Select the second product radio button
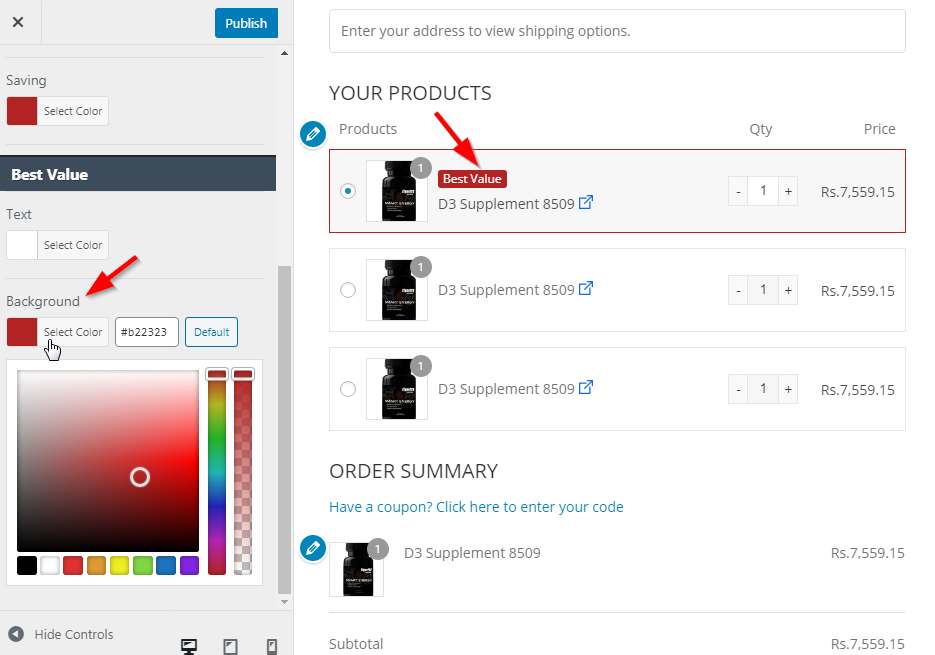Screen dimensions: 935x655 (x=347, y=290)
